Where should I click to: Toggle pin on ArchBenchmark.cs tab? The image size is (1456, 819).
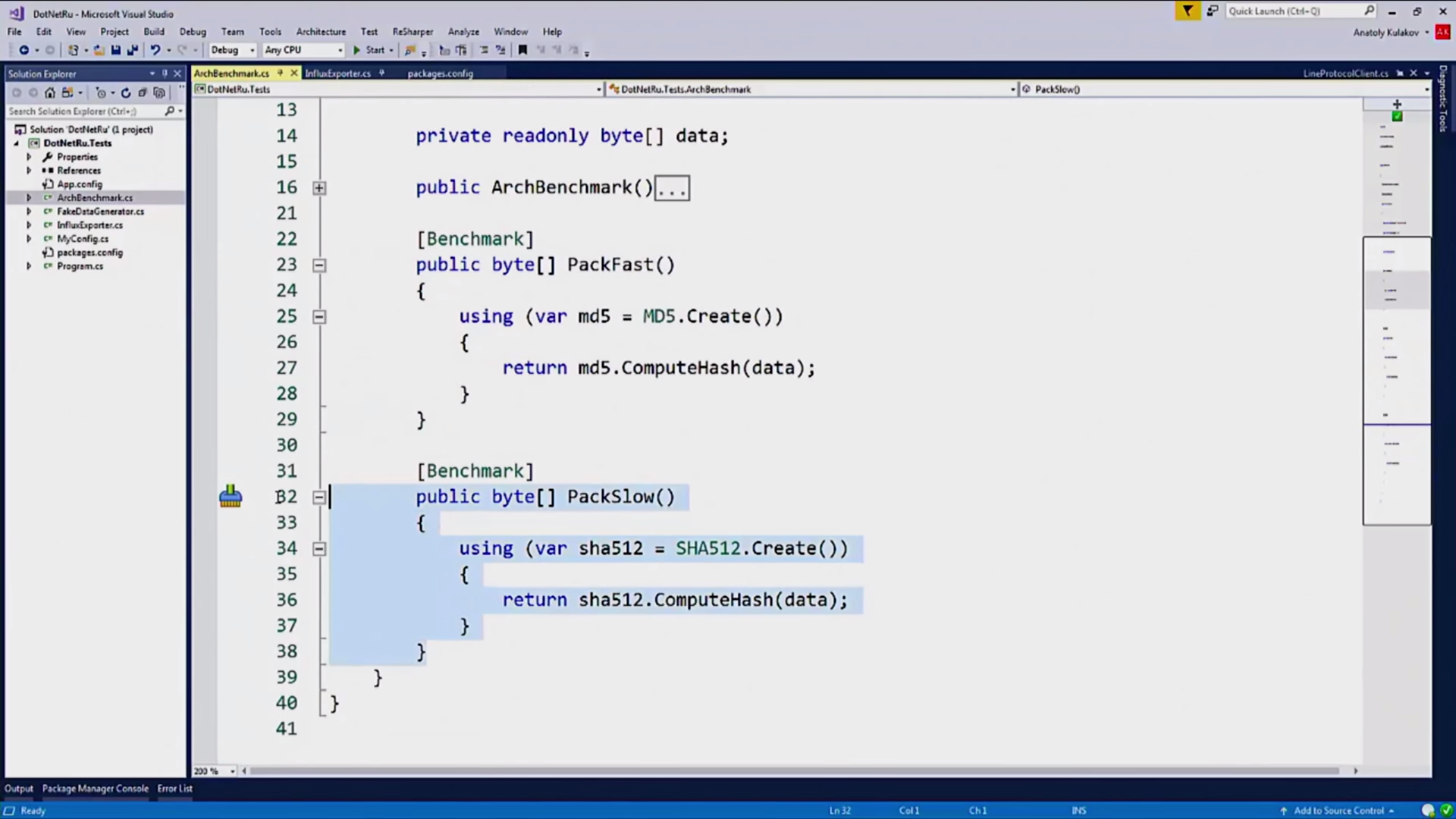280,73
